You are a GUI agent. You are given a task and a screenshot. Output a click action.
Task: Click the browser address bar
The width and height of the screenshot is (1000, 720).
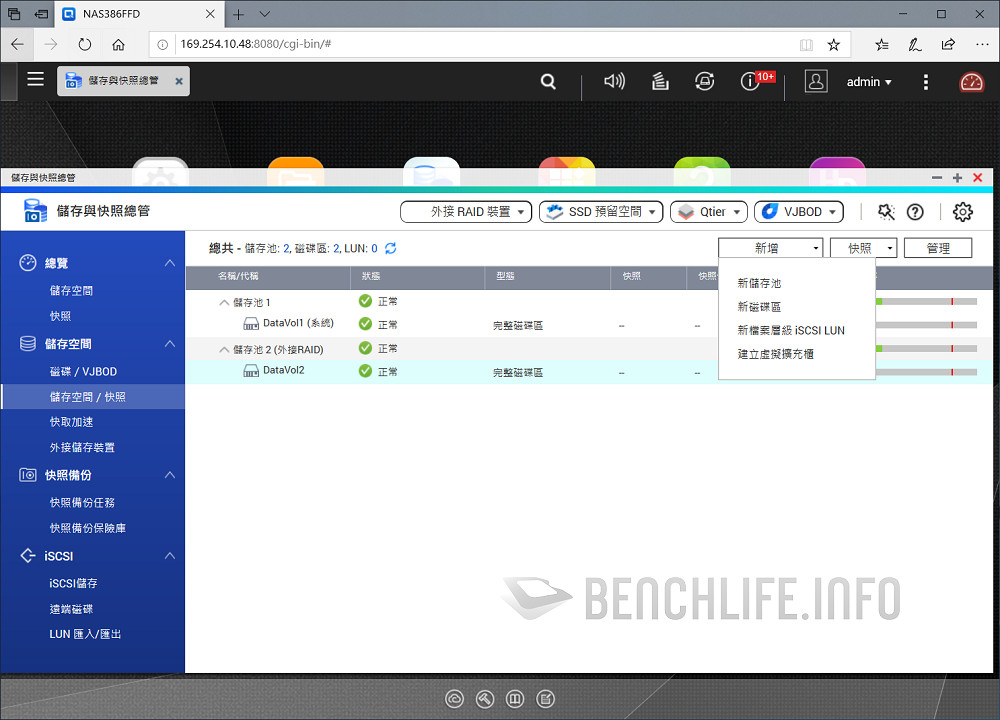pos(480,45)
